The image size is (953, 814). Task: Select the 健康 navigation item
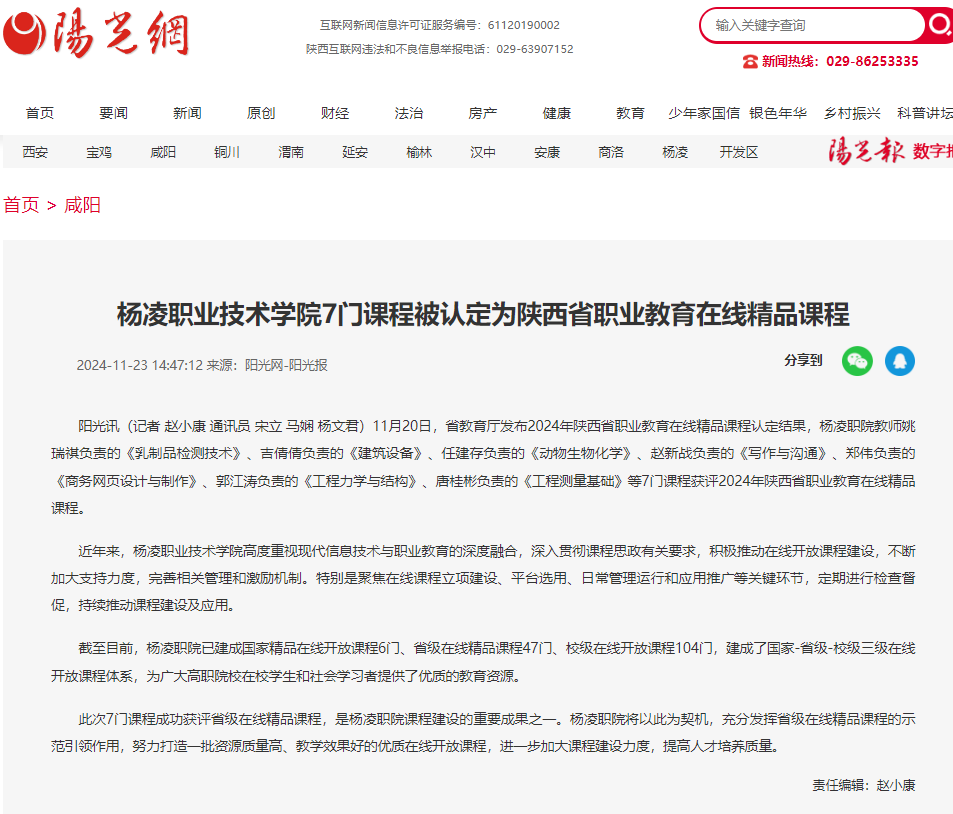point(557,113)
